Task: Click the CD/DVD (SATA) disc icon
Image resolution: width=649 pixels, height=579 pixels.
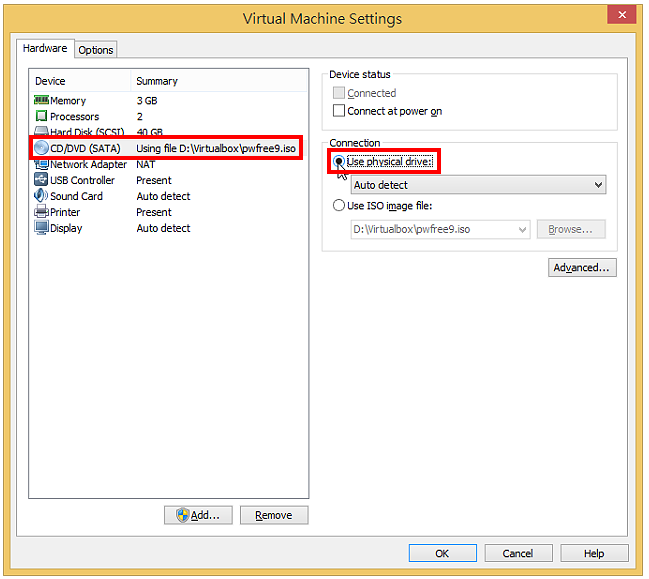Action: pos(41,148)
